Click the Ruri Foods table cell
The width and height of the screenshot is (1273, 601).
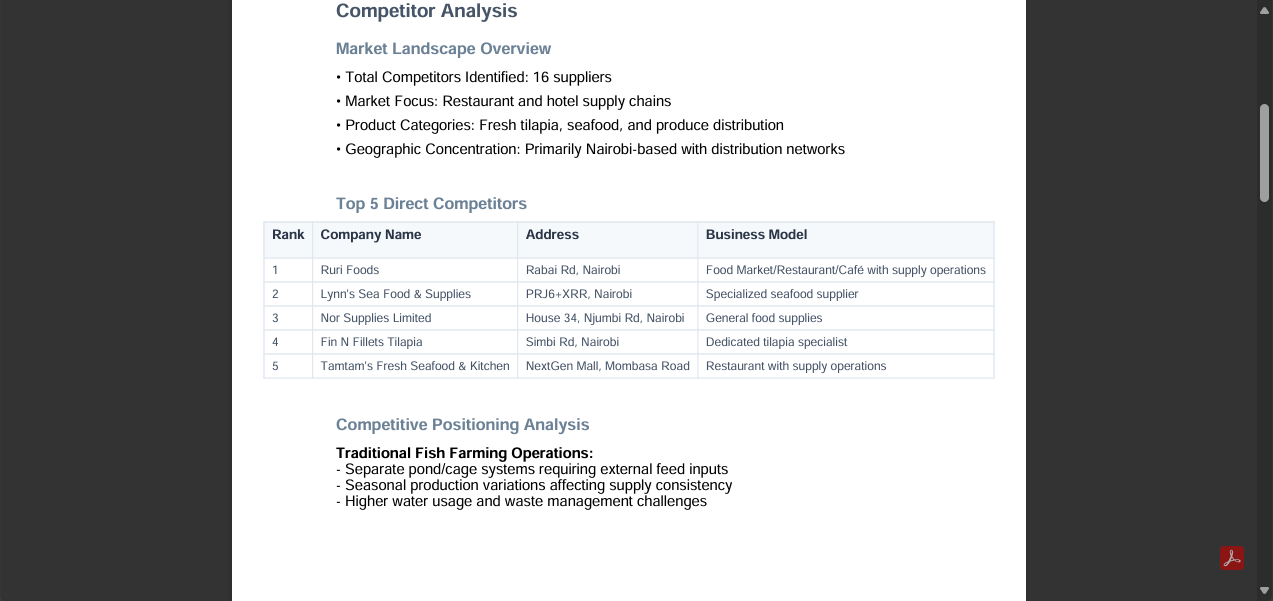pos(415,270)
